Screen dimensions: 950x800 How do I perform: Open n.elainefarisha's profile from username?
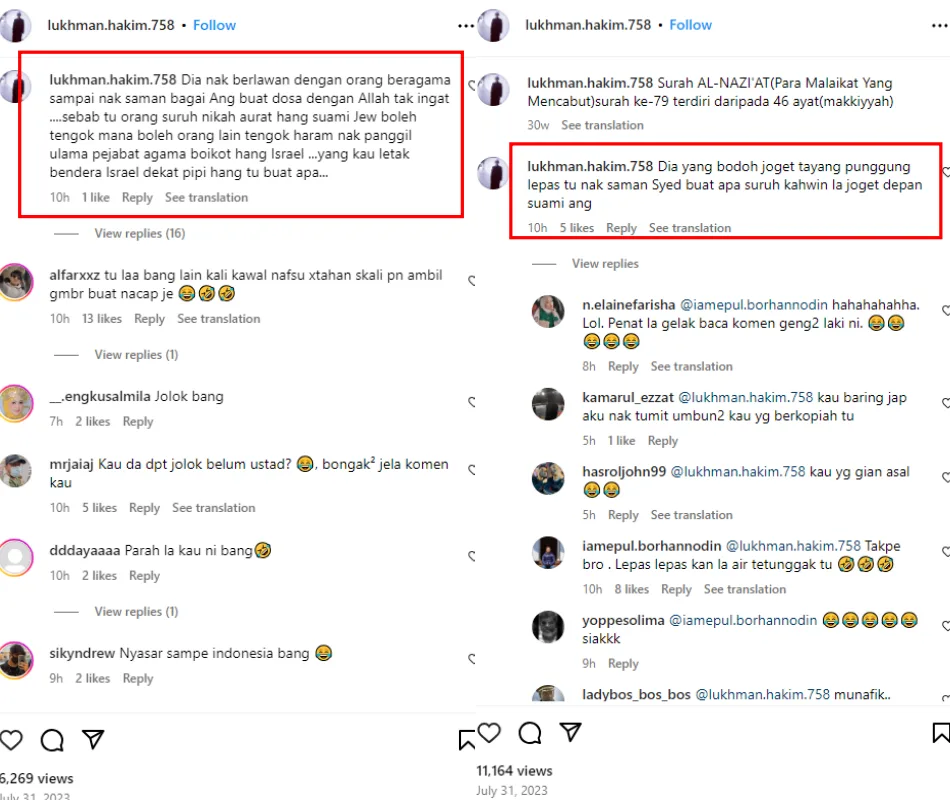[629, 304]
